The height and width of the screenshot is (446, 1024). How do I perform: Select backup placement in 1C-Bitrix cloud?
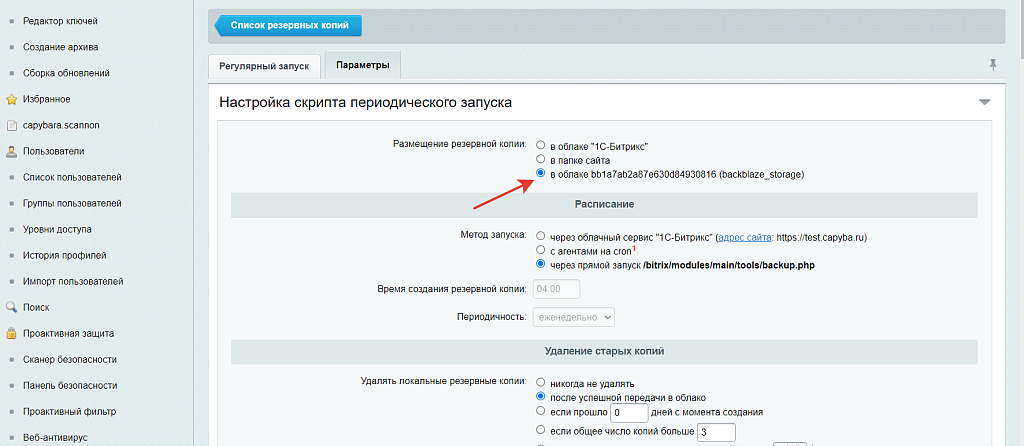(541, 145)
